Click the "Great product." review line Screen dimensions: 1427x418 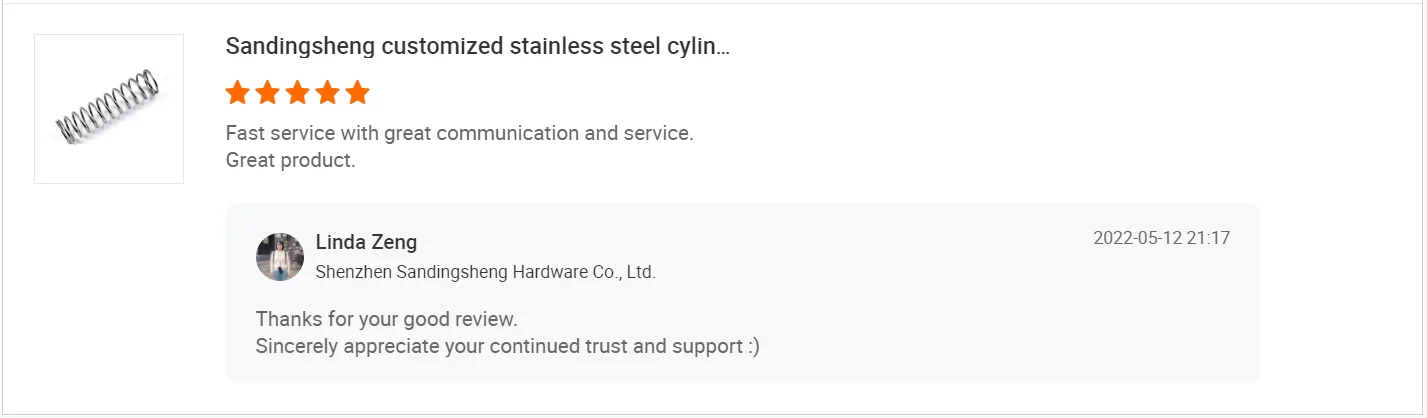coord(290,160)
